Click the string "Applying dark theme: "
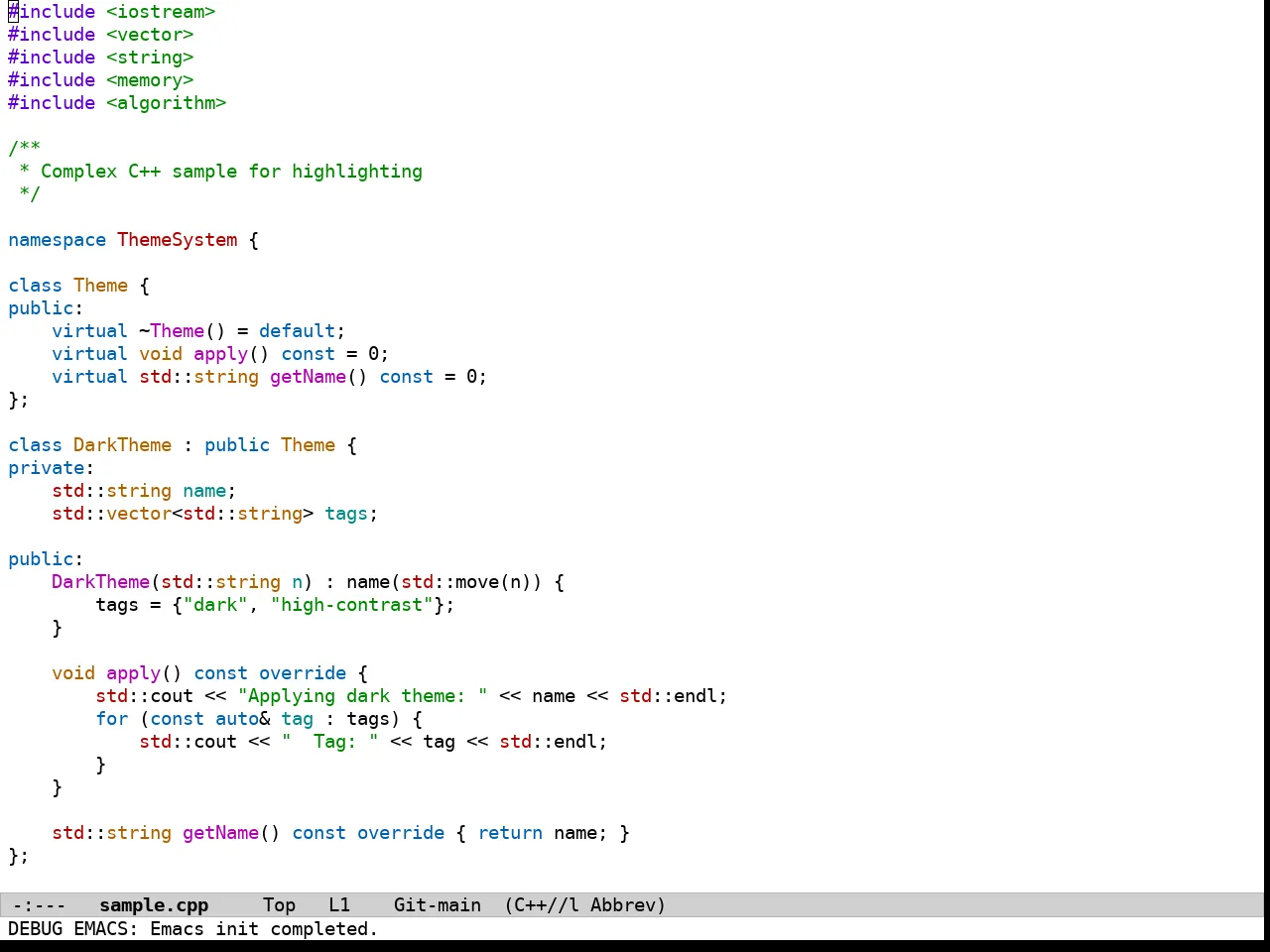Screen dimensions: 1270x952 [363, 696]
